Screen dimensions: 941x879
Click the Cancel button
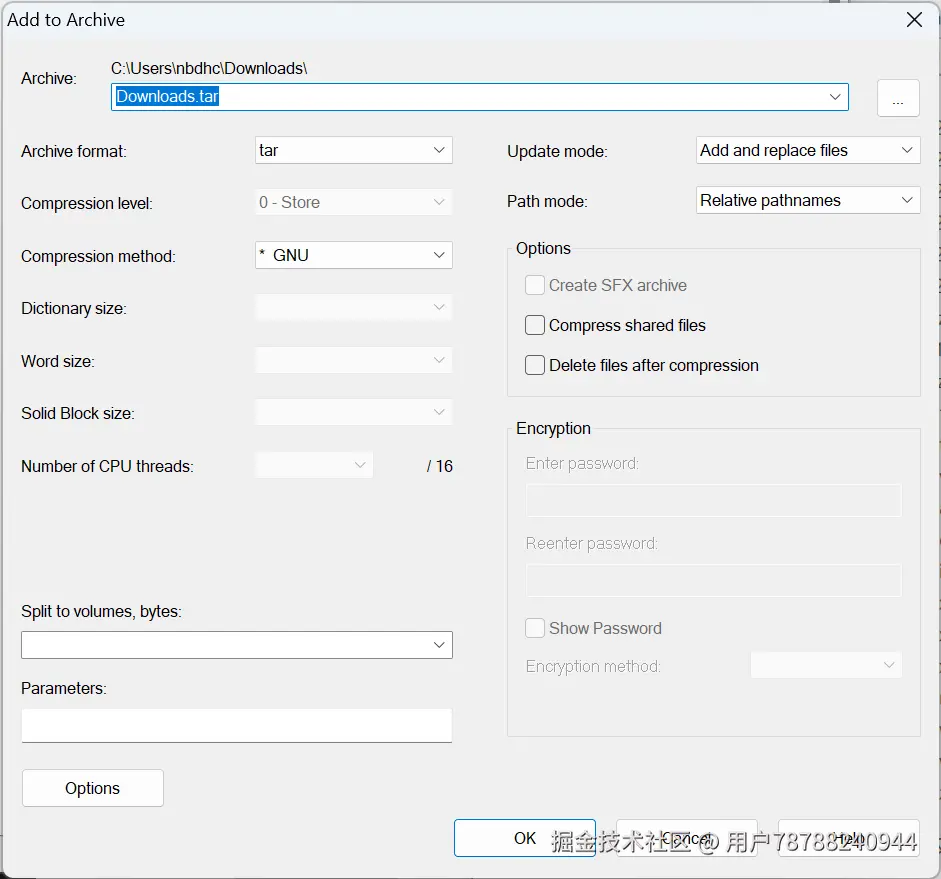pyautogui.click(x=687, y=838)
